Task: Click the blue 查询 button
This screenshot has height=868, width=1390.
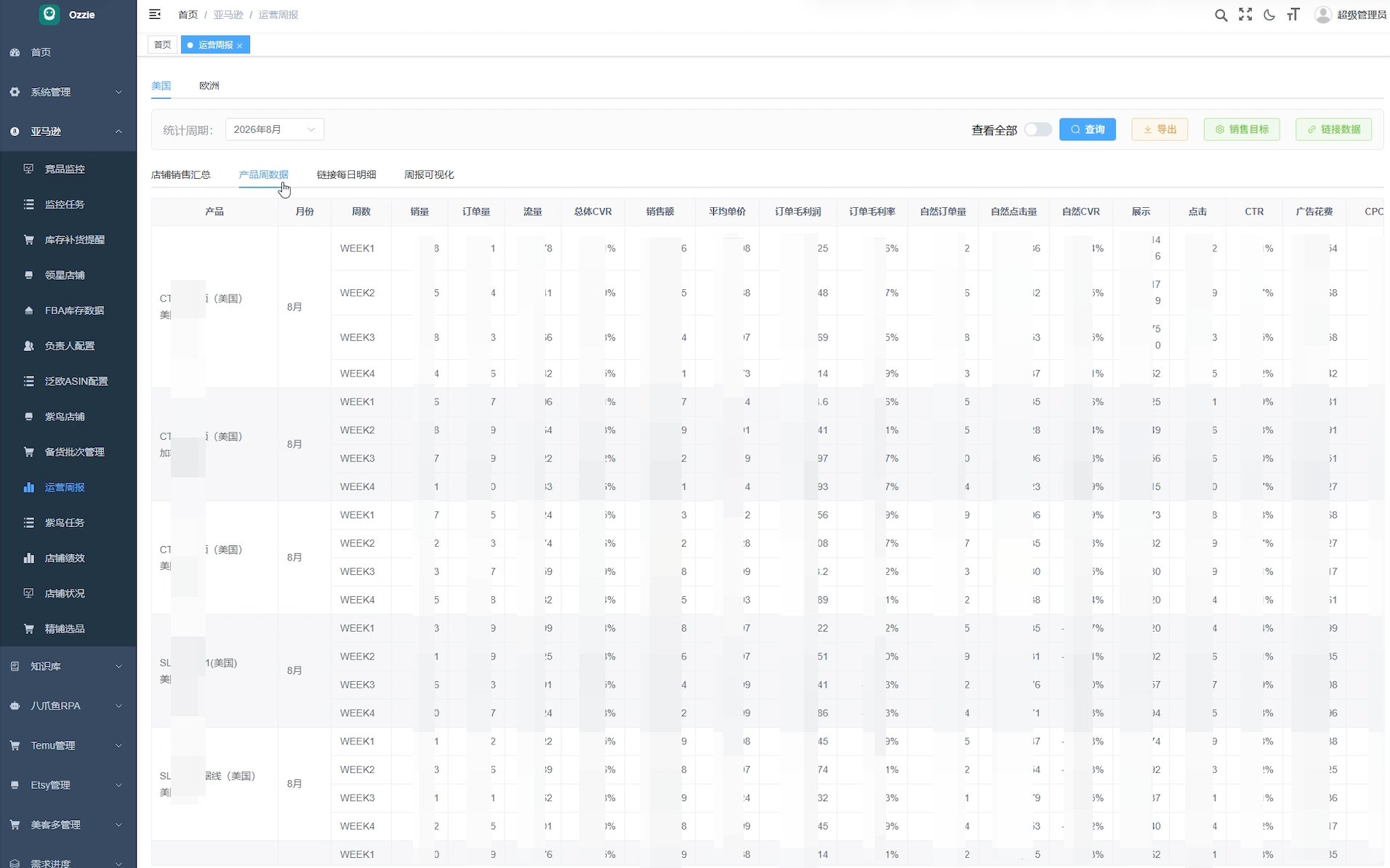Action: pos(1088,129)
